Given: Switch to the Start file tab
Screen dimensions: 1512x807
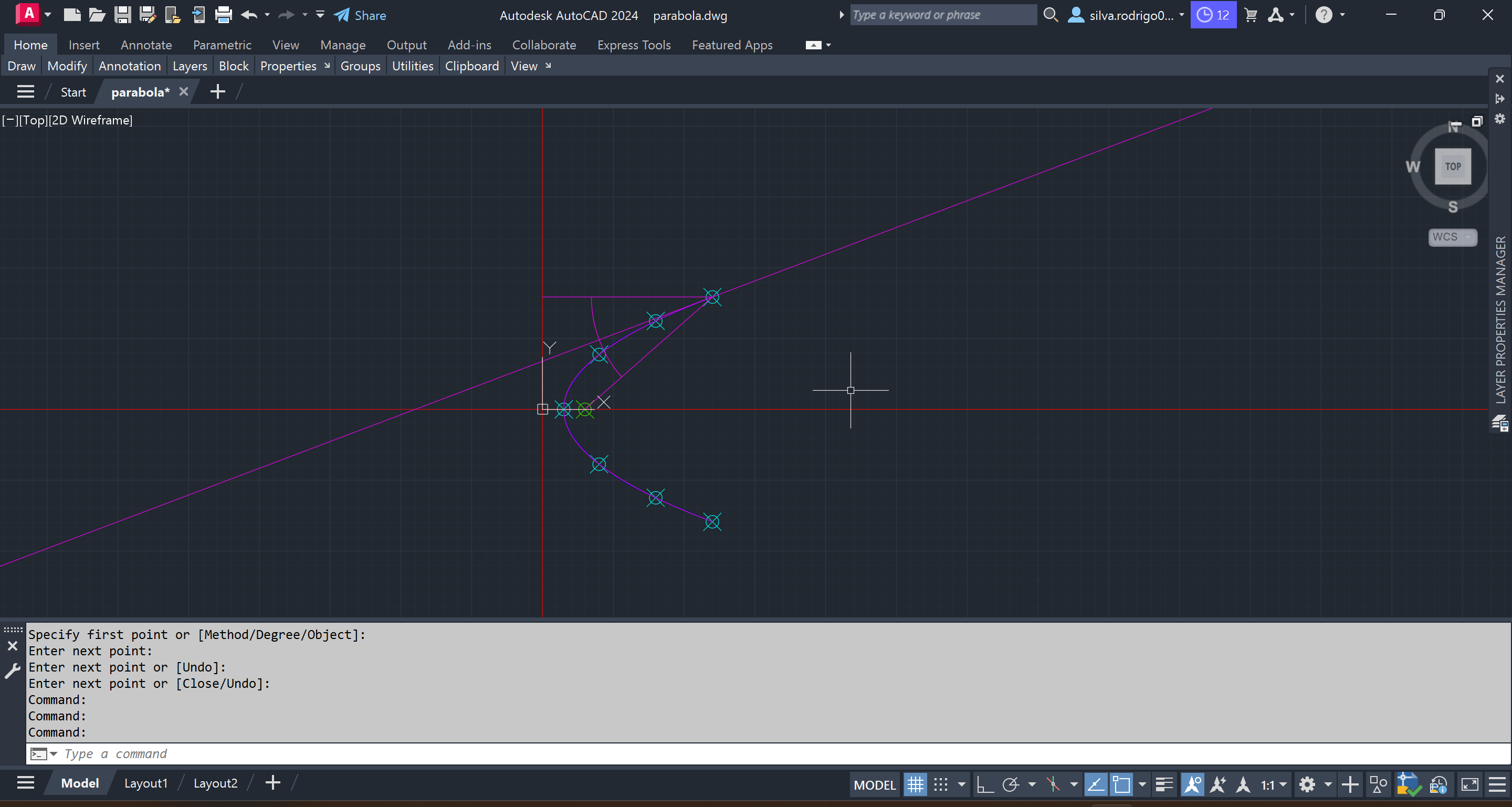Looking at the screenshot, I should click(x=73, y=92).
